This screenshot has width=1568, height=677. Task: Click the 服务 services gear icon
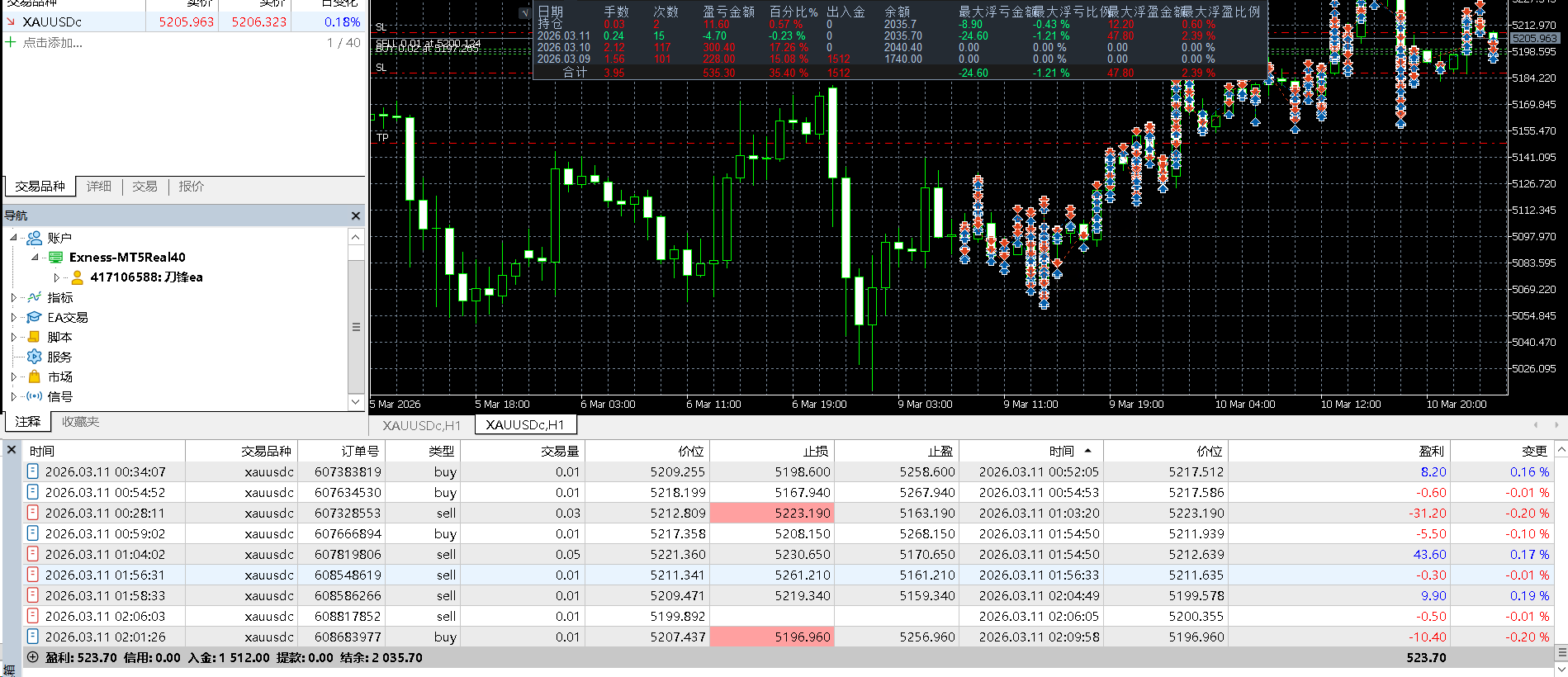pyautogui.click(x=35, y=357)
